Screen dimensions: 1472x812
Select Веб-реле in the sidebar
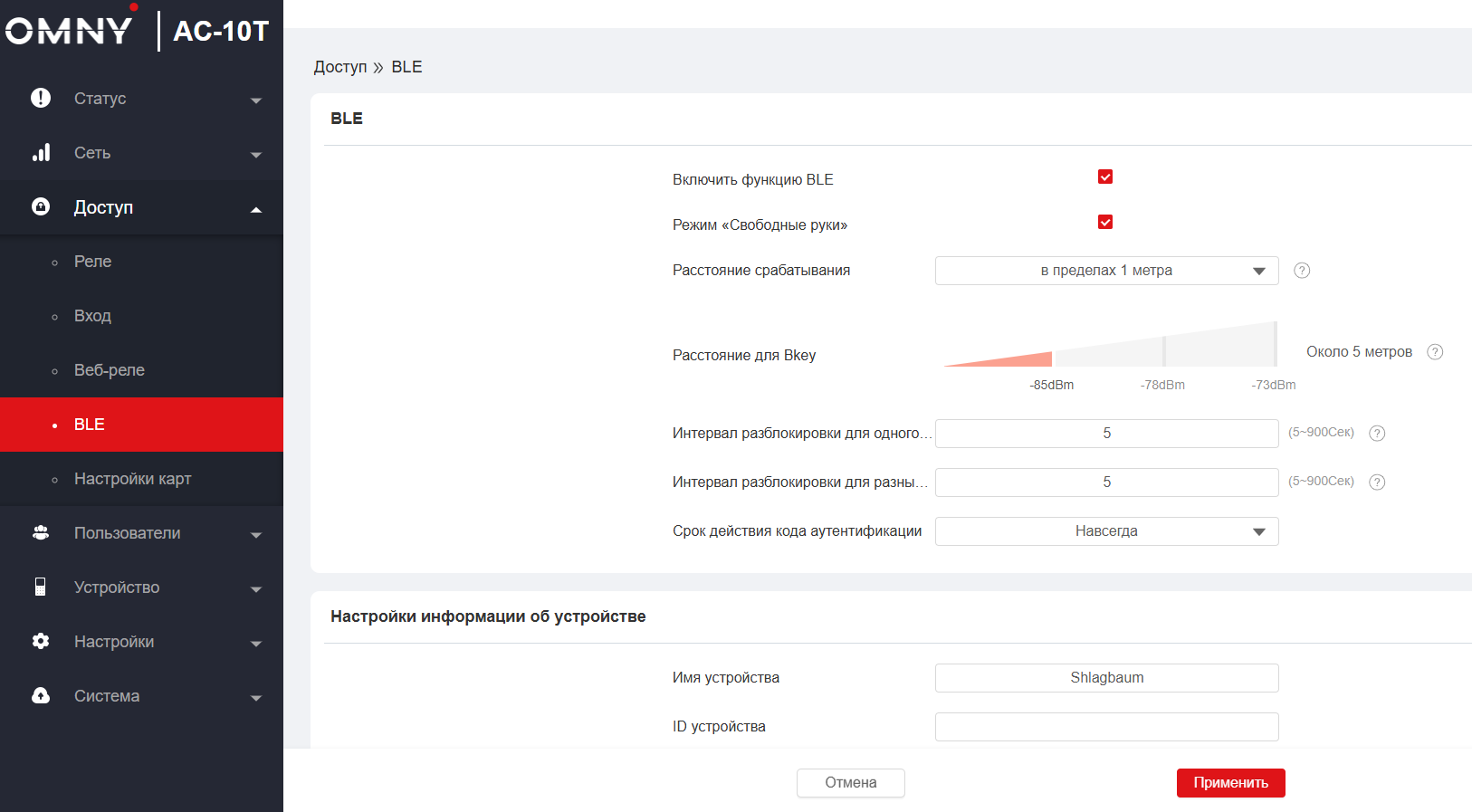click(x=109, y=370)
